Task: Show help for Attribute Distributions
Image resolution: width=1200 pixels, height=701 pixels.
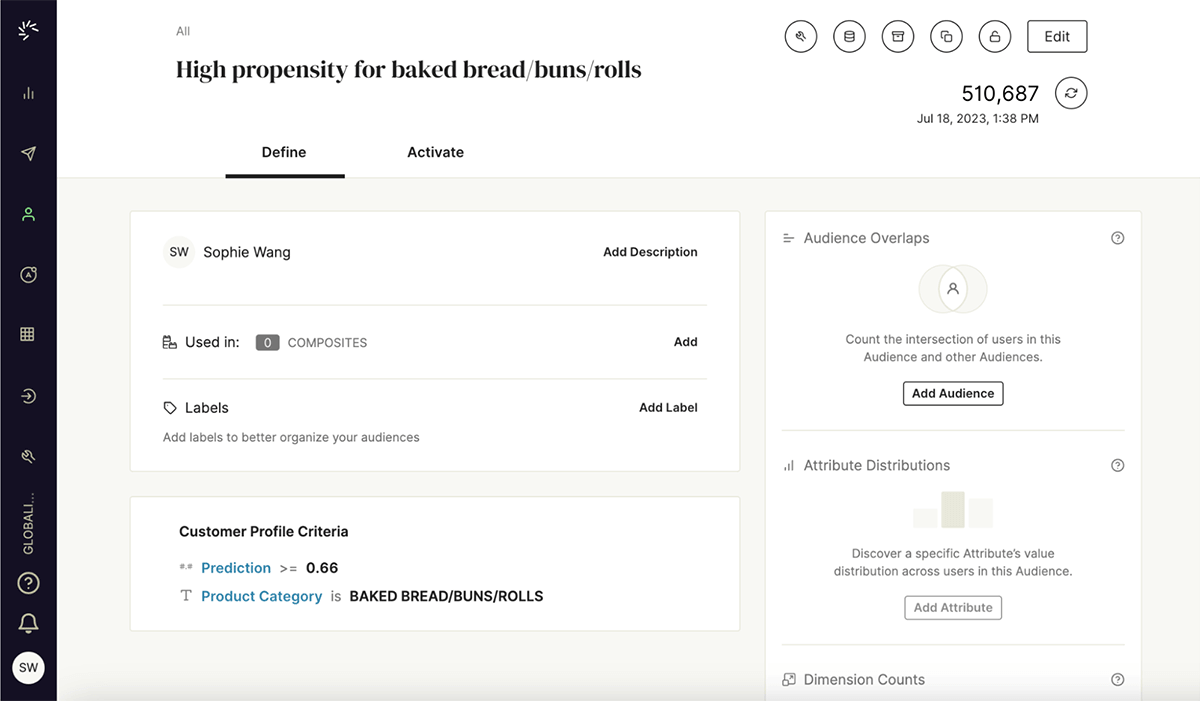Action: click(1118, 465)
